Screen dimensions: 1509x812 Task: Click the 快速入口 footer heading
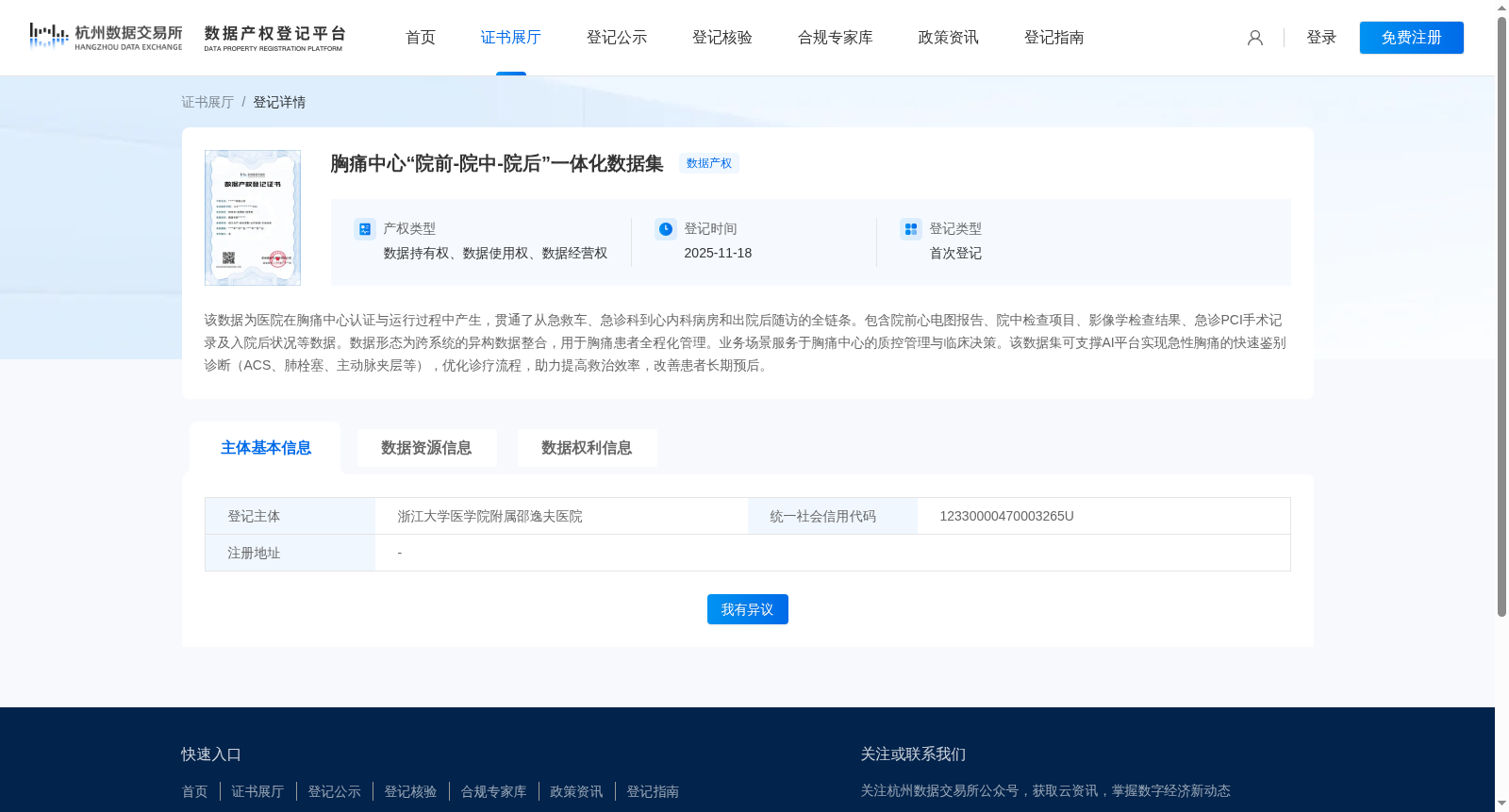point(211,754)
